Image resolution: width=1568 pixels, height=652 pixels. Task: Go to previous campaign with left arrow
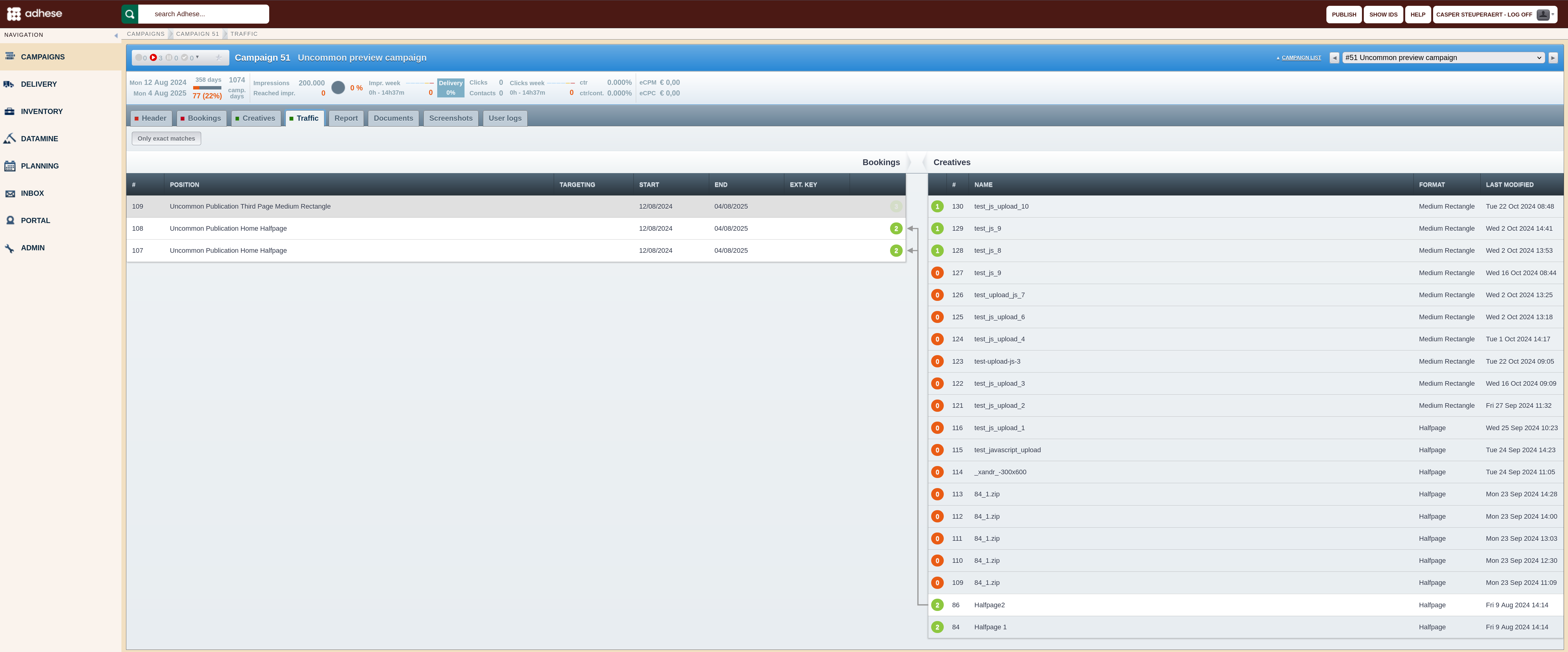[1334, 58]
